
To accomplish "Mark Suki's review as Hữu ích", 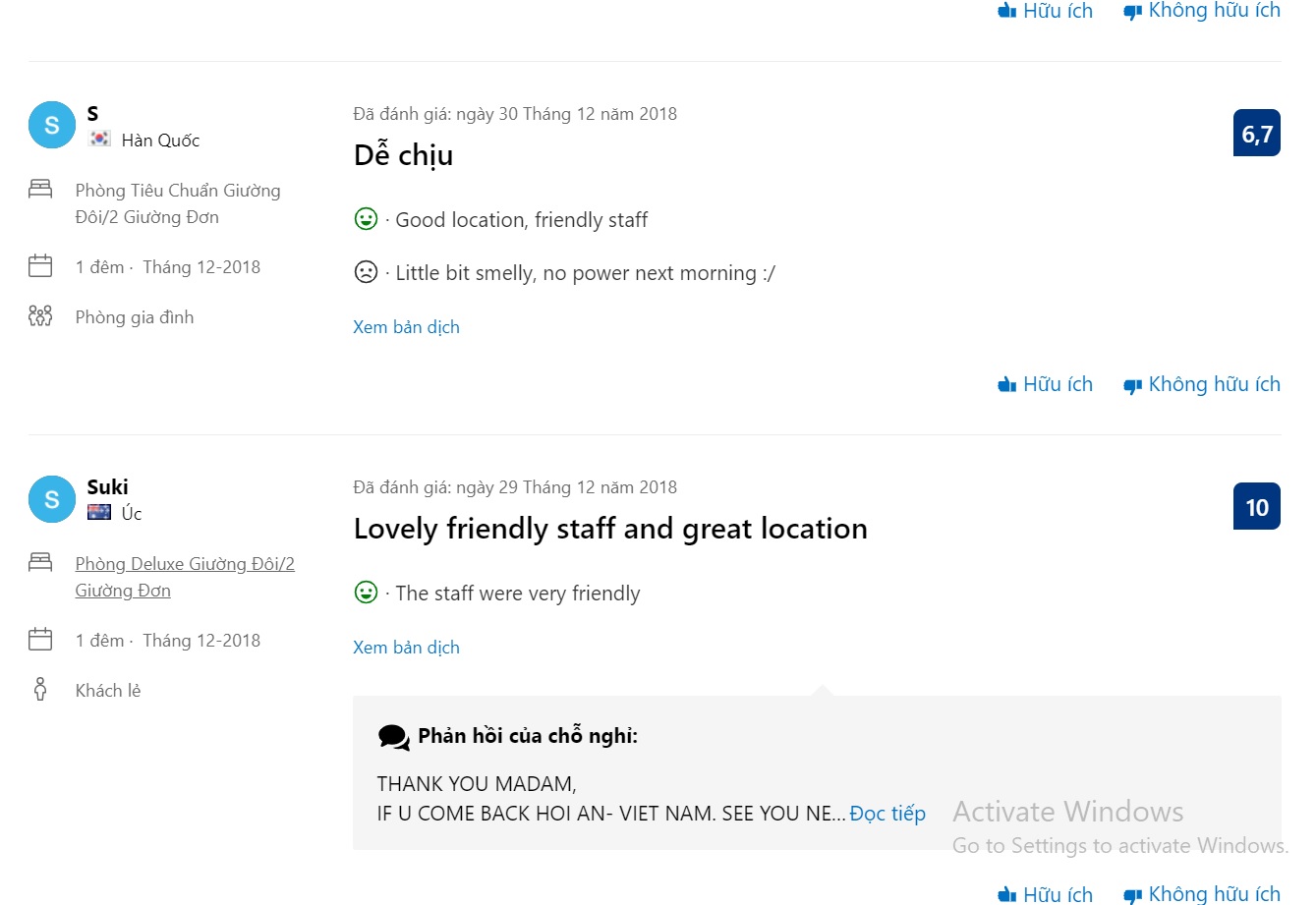I will tap(1045, 893).
